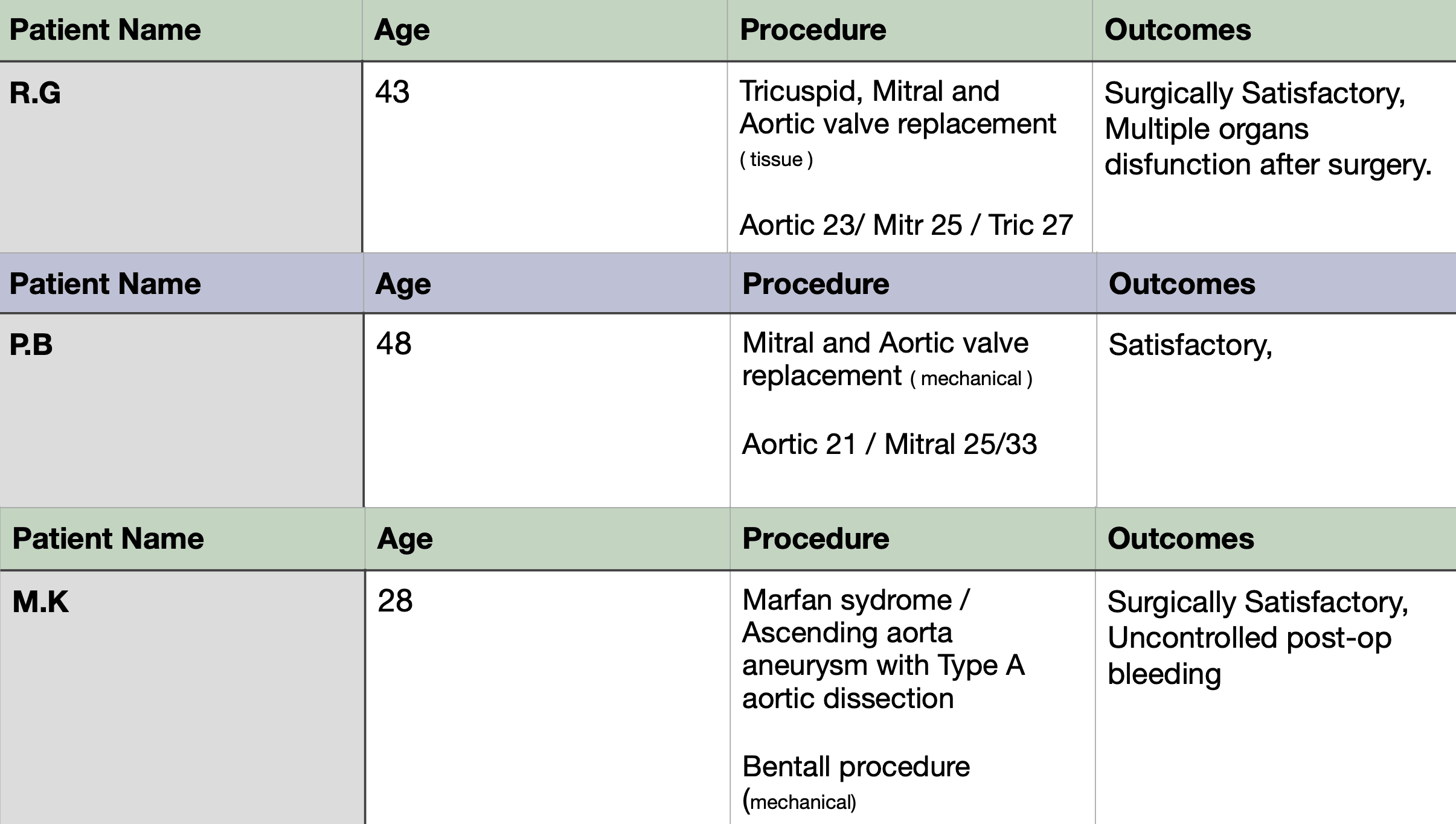Image resolution: width=1456 pixels, height=824 pixels.
Task: Click the purple "Patient Name" header
Action: click(105, 284)
